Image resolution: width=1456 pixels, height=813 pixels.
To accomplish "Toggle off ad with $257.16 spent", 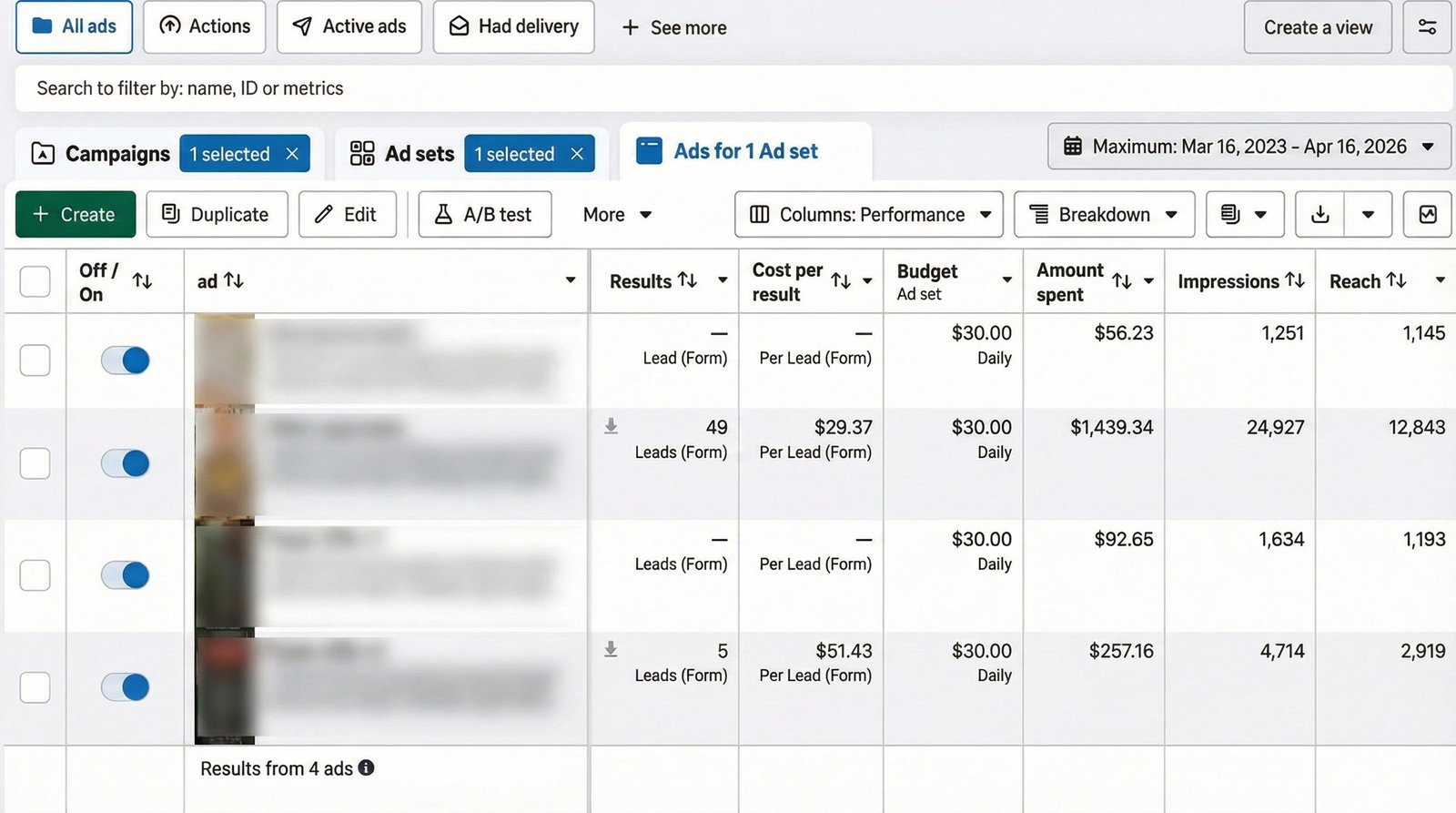I will 126,687.
